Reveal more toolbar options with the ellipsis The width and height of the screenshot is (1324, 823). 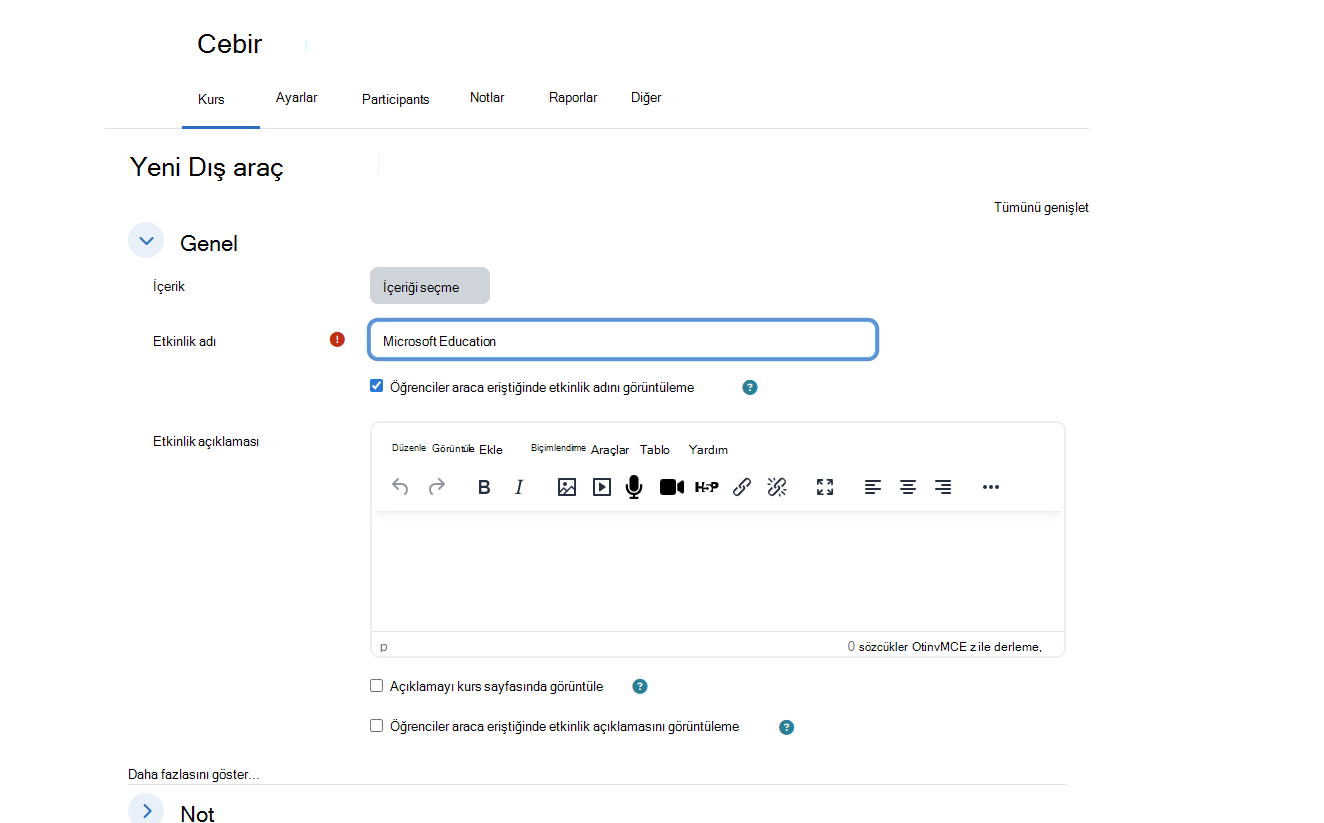(991, 487)
